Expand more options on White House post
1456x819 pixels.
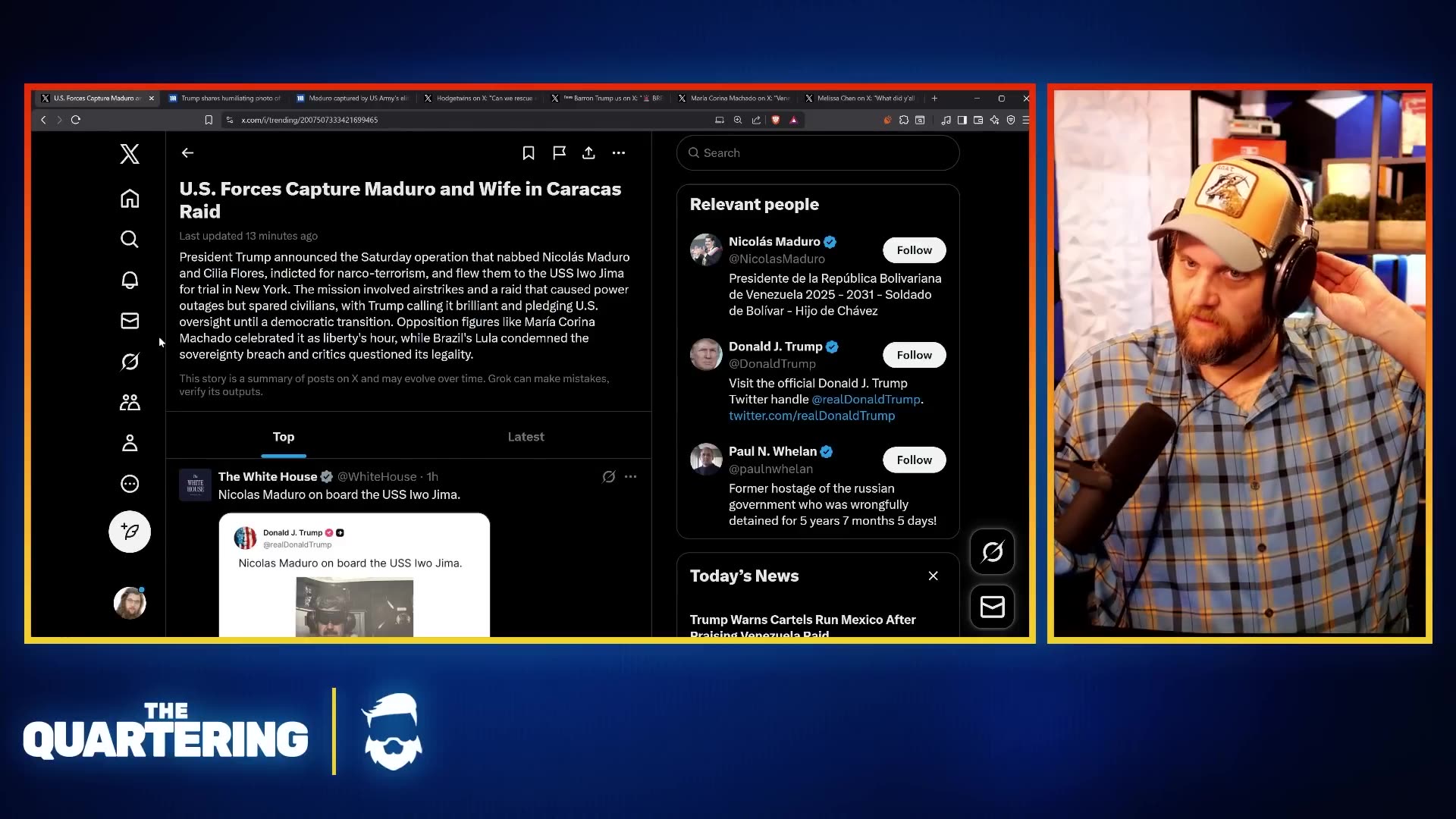pos(630,477)
